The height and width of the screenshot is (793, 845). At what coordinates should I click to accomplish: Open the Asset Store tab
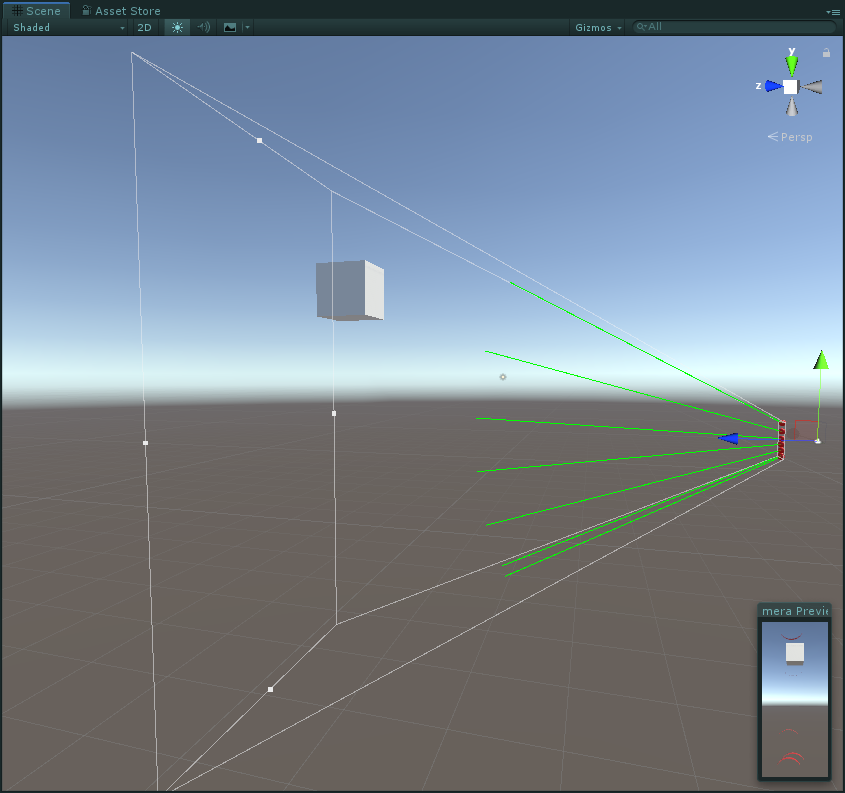pyautogui.click(x=121, y=10)
